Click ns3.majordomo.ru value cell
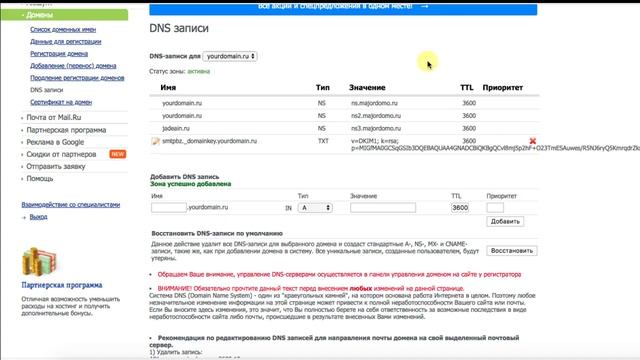 click(x=376, y=129)
